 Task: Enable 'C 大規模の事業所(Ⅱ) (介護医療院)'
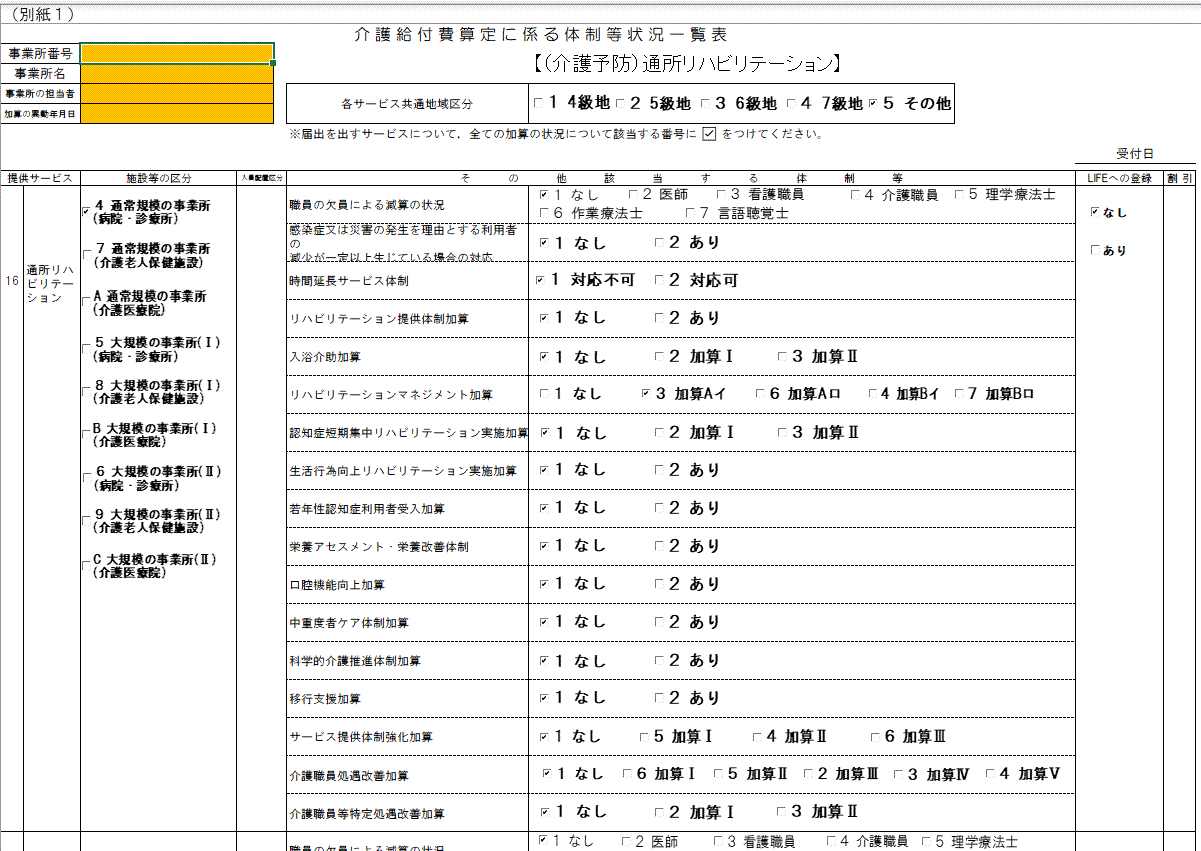(x=86, y=565)
